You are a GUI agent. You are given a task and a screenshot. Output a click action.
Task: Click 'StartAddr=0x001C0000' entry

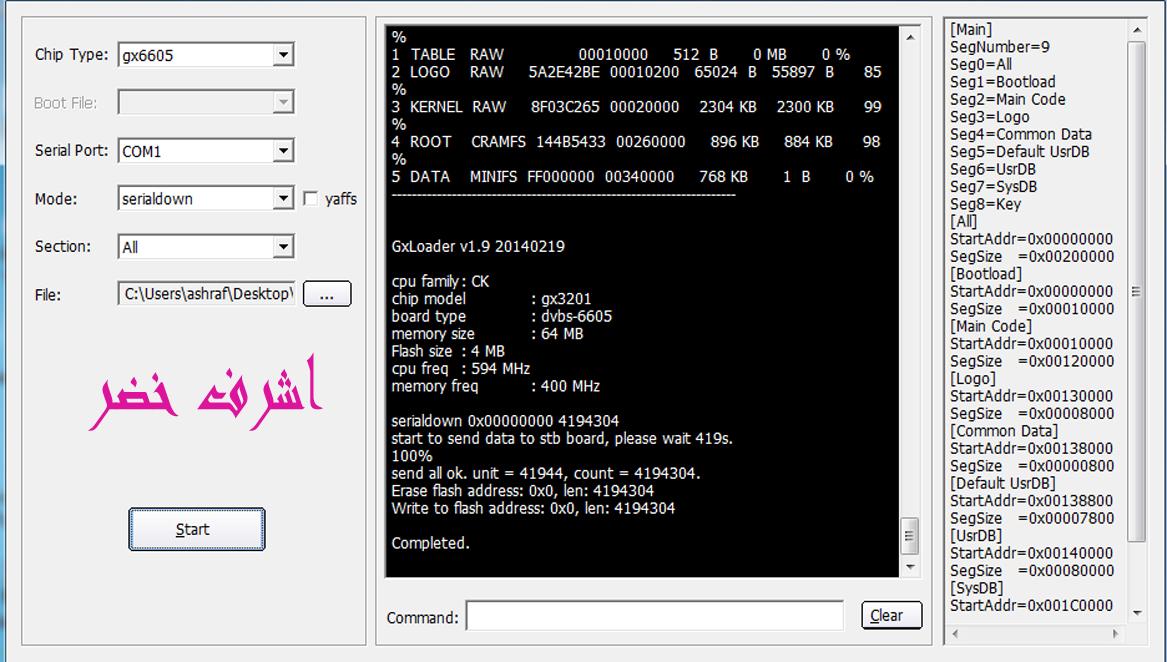point(1032,606)
